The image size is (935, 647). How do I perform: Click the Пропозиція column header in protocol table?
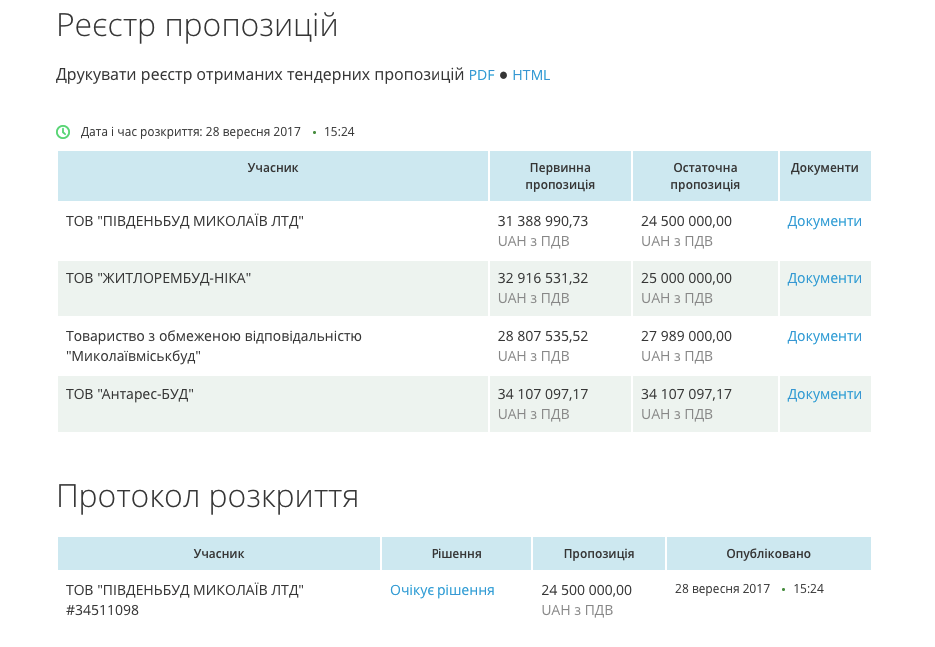point(599,553)
